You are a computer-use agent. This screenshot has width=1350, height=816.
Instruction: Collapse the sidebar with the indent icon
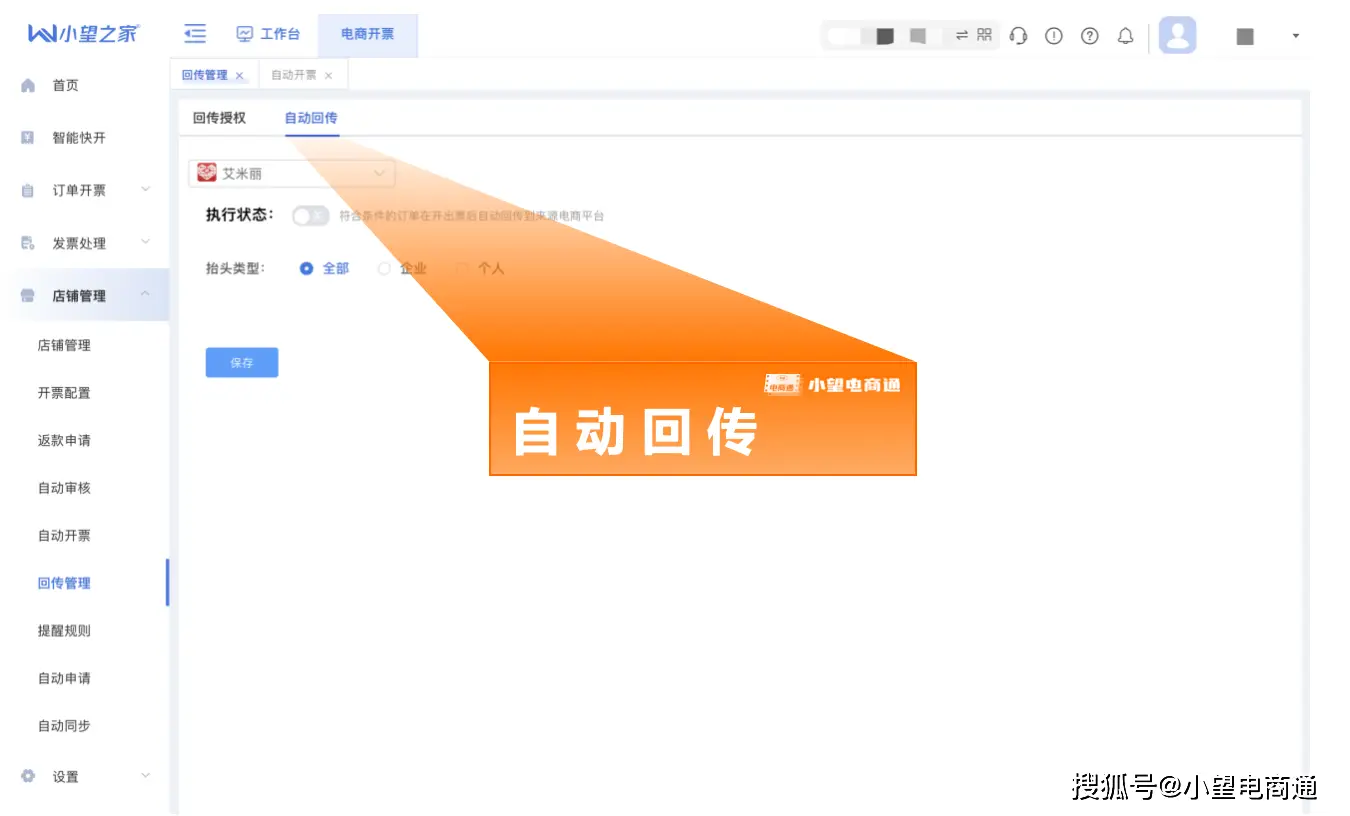tap(194, 33)
